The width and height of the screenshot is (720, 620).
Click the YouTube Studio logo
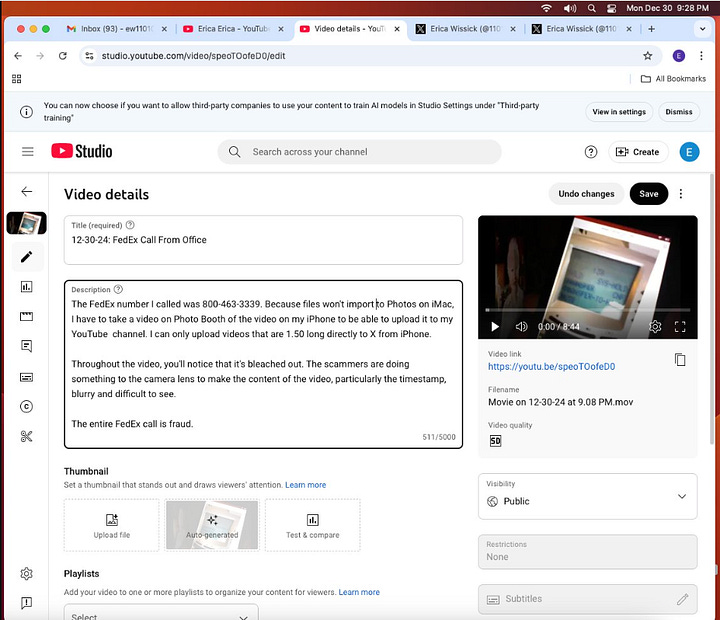click(82, 151)
